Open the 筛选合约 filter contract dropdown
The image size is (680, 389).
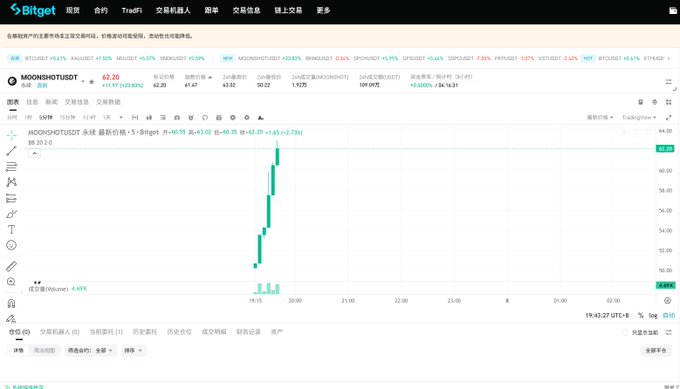click(90, 350)
